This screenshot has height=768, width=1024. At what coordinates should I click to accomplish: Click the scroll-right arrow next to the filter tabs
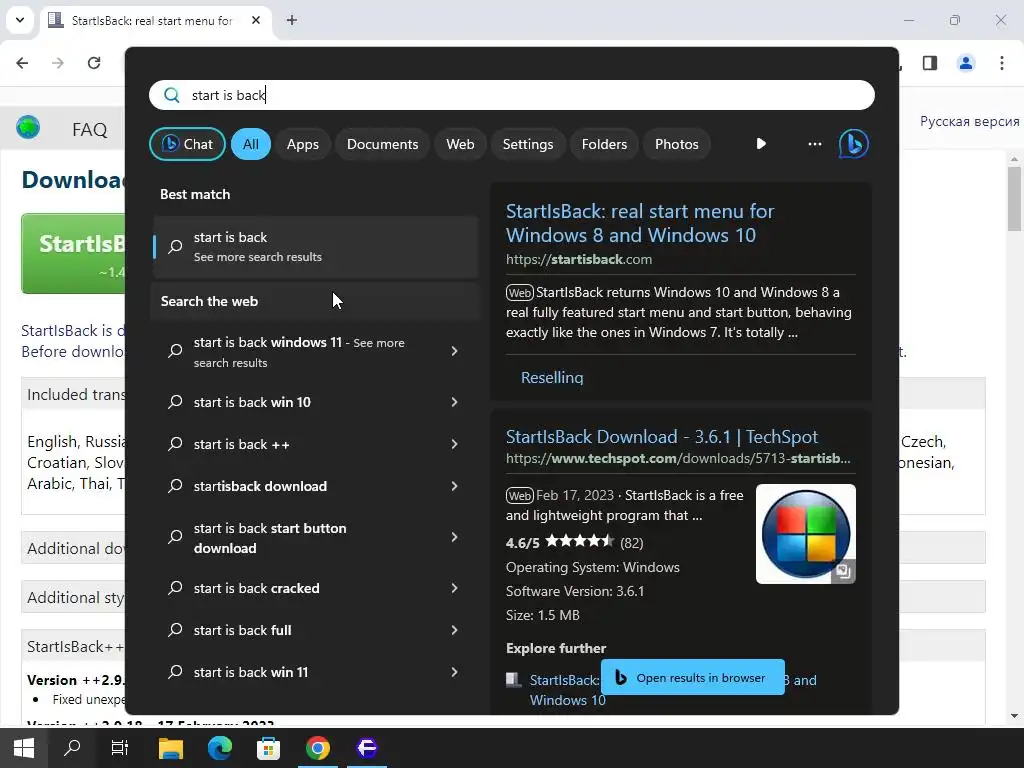click(761, 144)
